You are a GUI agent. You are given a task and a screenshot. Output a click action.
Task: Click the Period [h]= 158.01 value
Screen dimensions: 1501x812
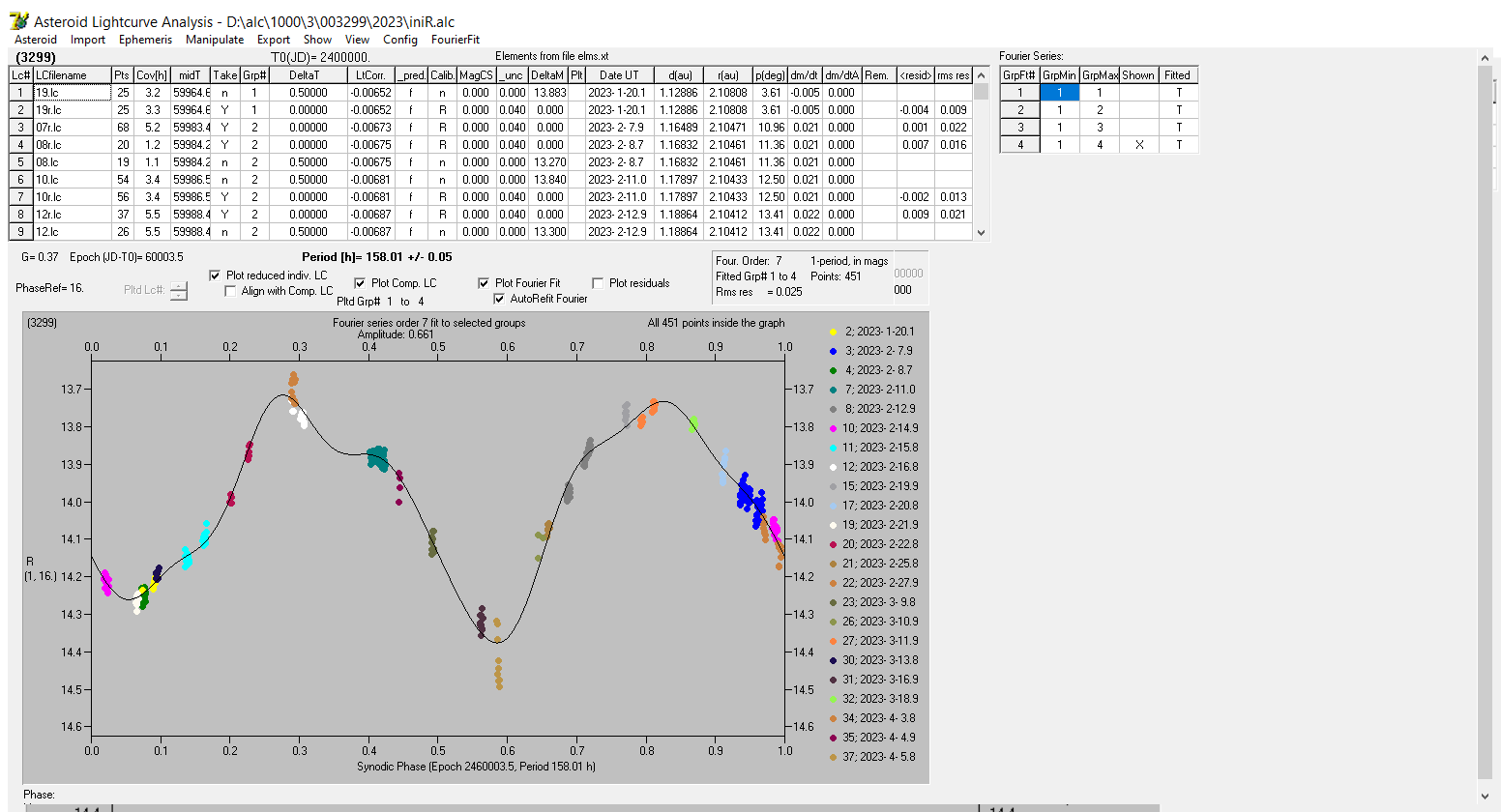(x=377, y=257)
